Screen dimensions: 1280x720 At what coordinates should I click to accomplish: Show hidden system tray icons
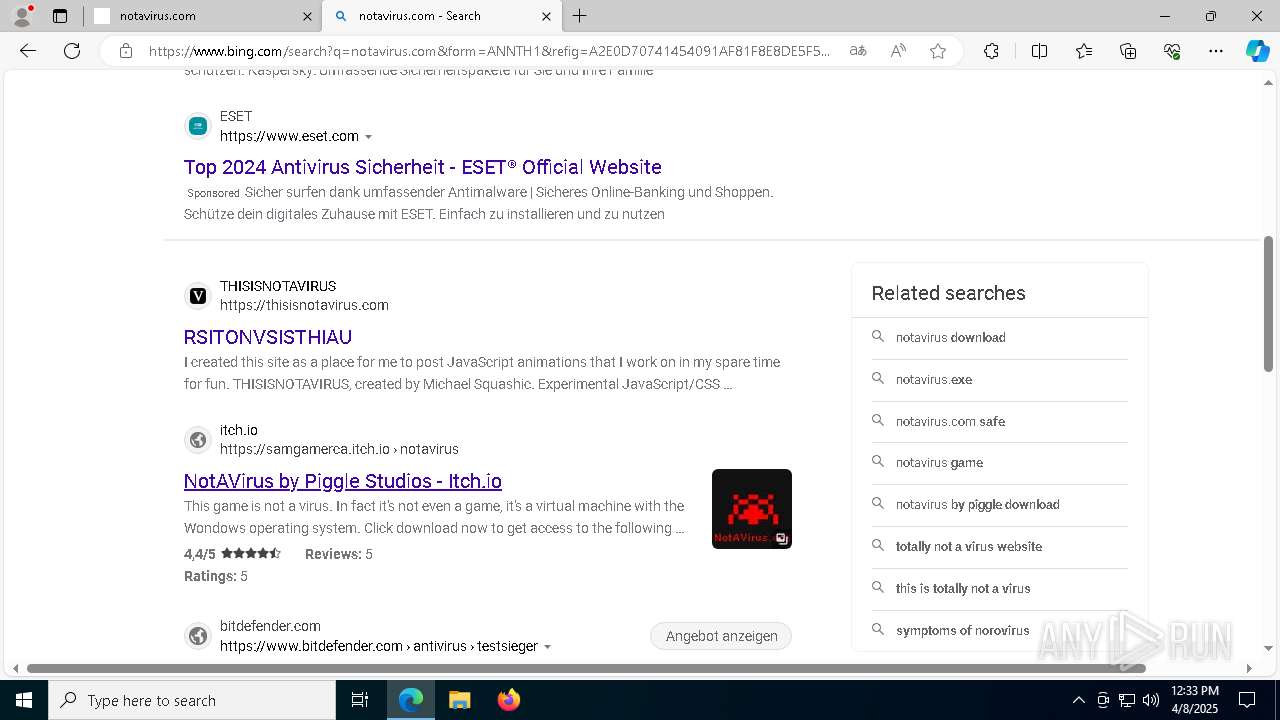coord(1078,700)
